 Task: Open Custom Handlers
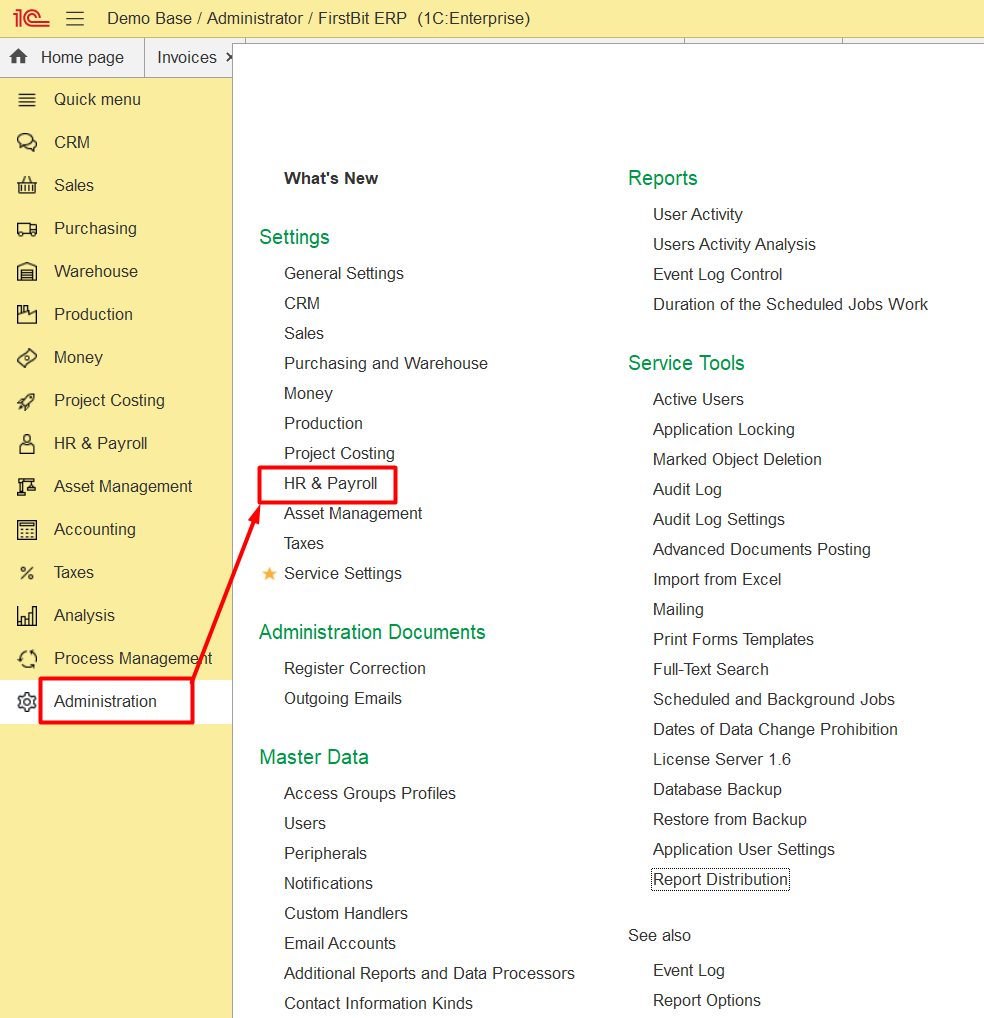[346, 913]
